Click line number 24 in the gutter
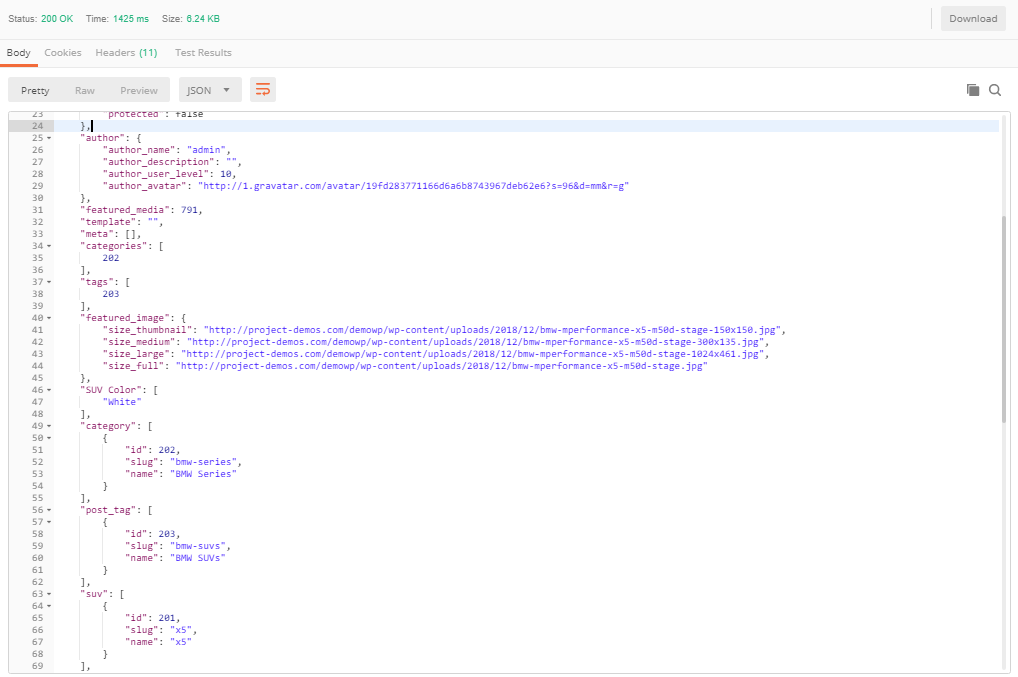This screenshot has width=1018, height=677. 38,126
